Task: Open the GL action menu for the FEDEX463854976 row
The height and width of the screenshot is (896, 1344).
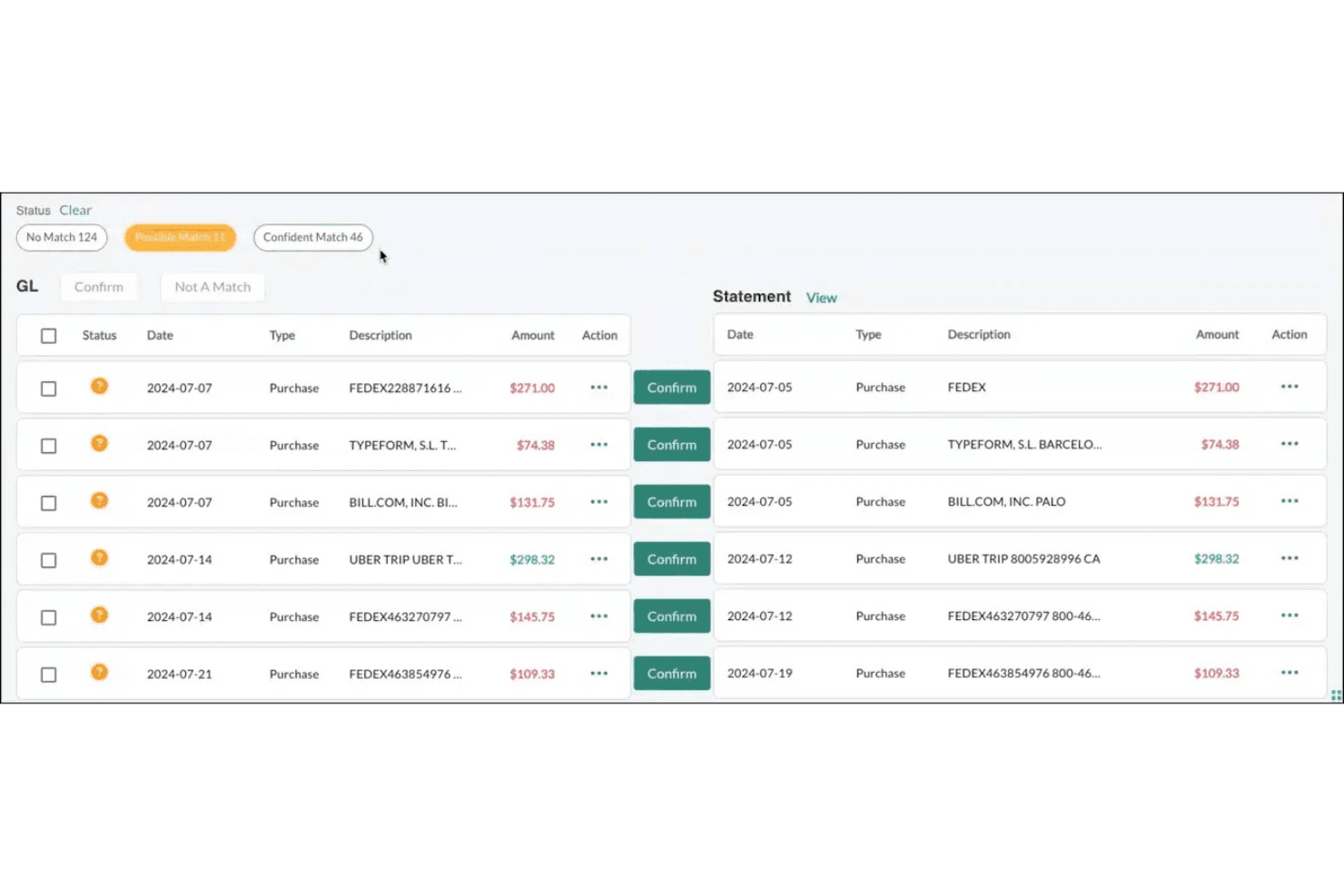Action: pos(599,674)
